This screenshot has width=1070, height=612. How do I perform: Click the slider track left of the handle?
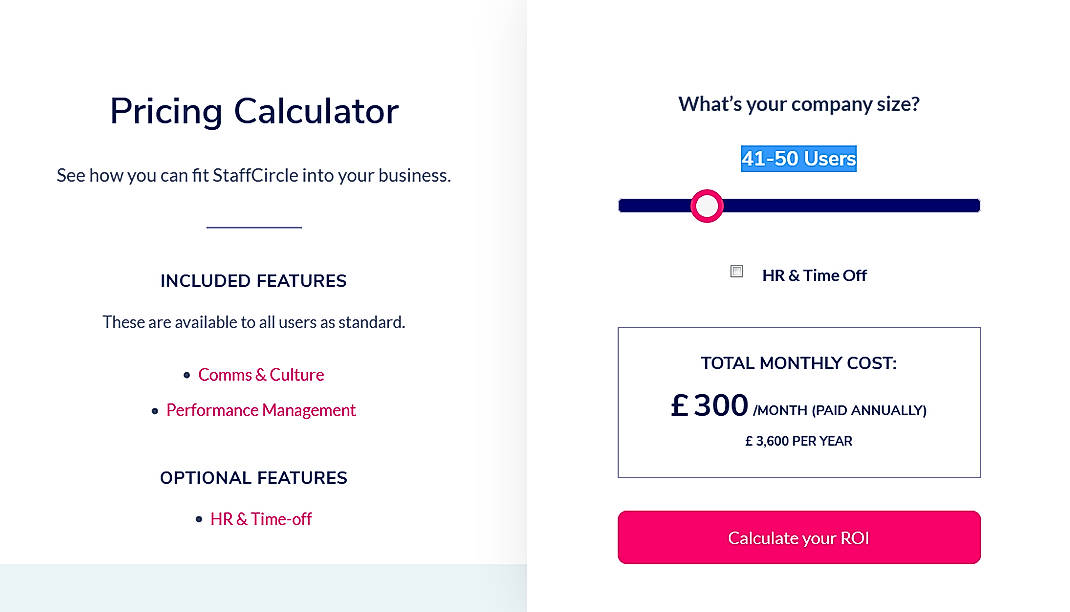655,206
